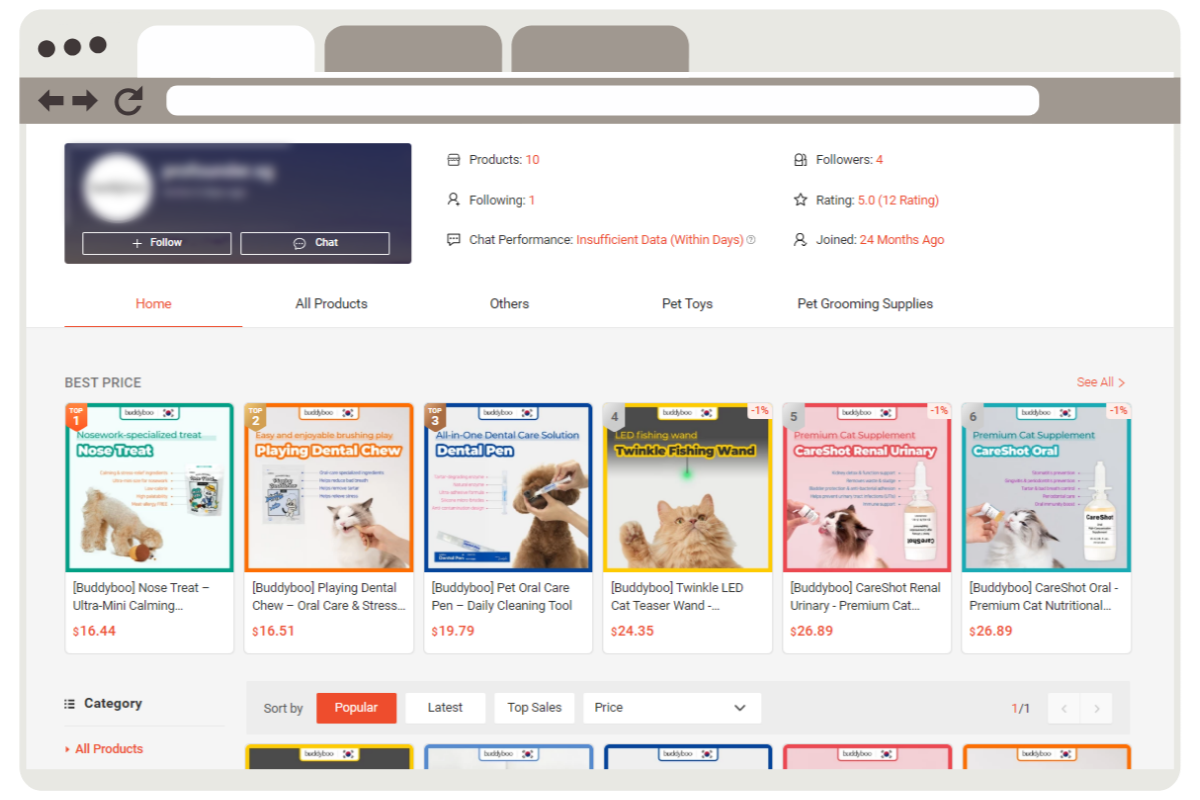The width and height of the screenshot is (1200, 800).
Task: Start a Chat with the seller
Action: [x=315, y=243]
